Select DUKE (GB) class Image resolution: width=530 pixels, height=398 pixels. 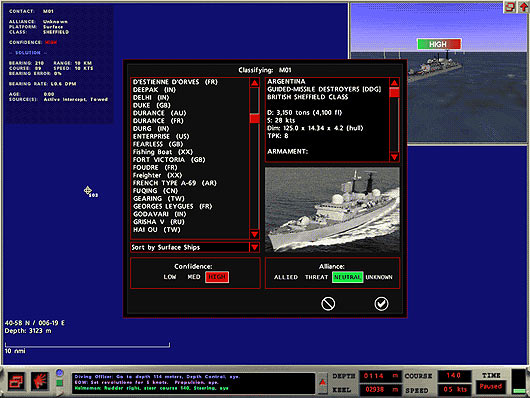151,105
